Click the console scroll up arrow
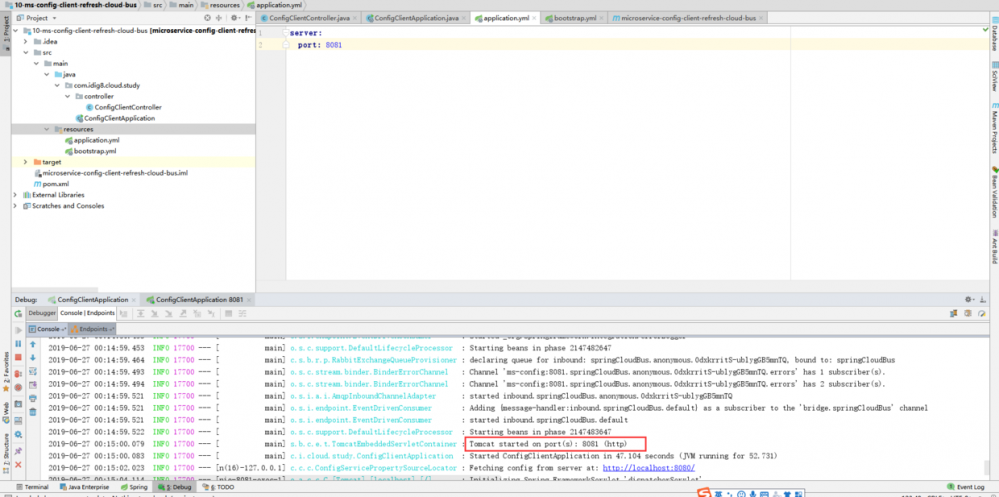 pyautogui.click(x=33, y=343)
